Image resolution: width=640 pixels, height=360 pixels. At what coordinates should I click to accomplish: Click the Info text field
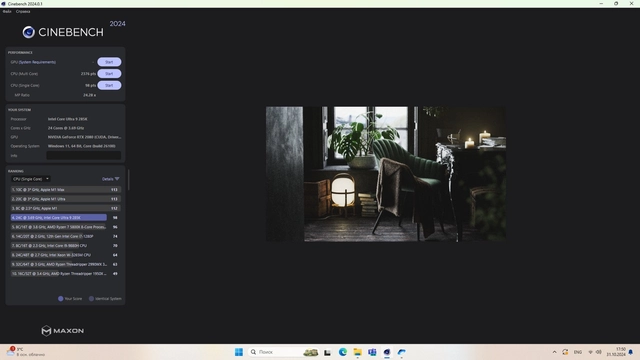pos(84,155)
